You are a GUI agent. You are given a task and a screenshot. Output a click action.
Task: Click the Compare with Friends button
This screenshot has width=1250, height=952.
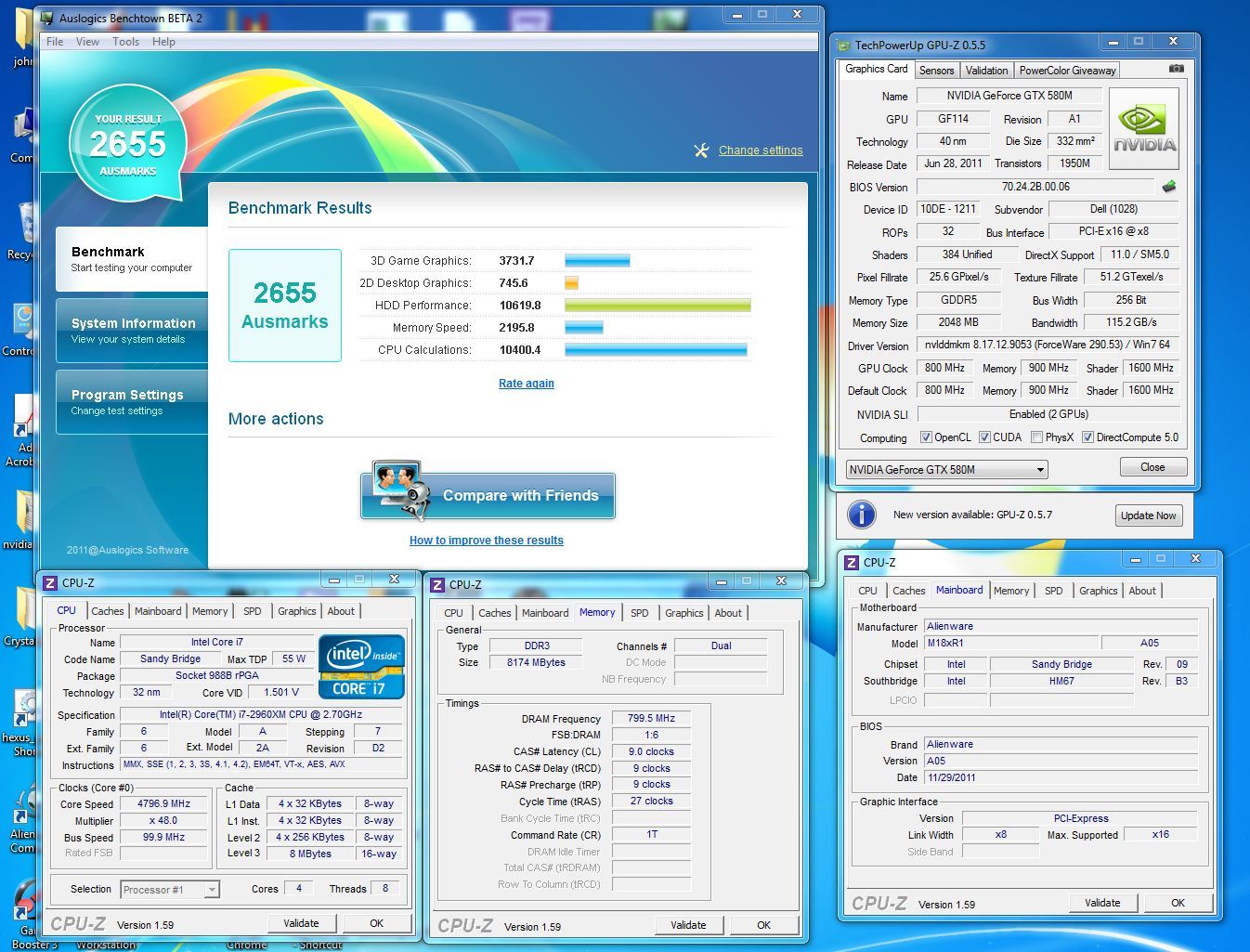tap(488, 495)
